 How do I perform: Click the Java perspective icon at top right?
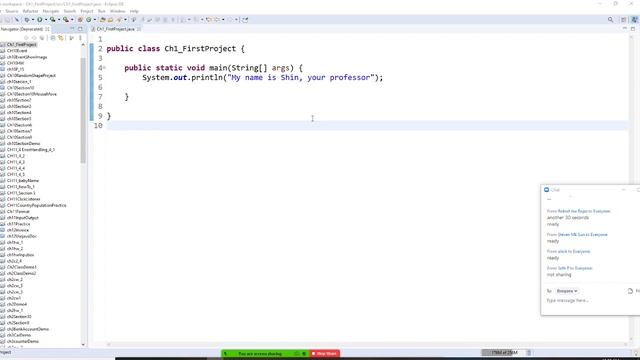pos(635,20)
